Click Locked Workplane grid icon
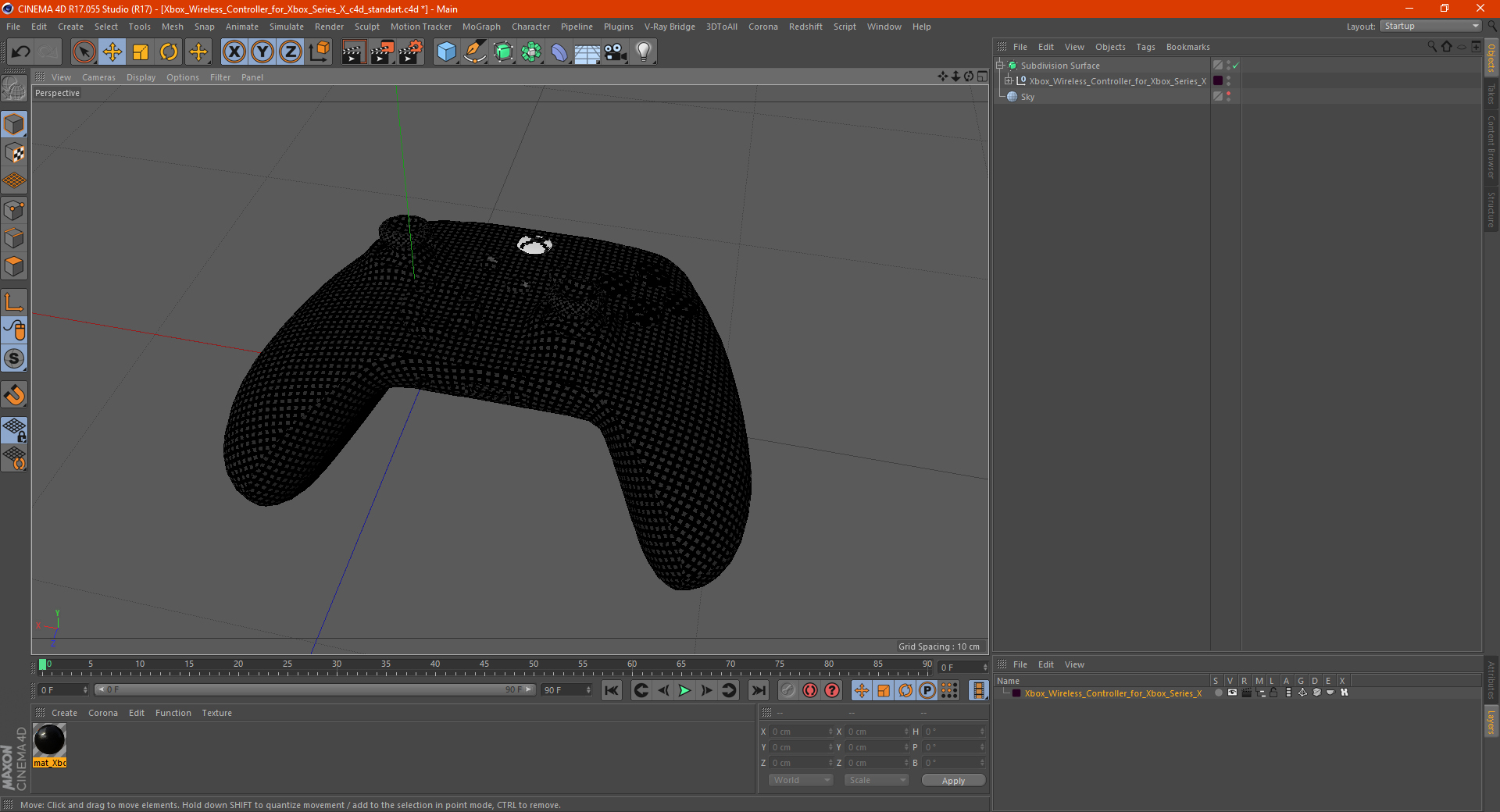This screenshot has height=812, width=1500. (14, 430)
